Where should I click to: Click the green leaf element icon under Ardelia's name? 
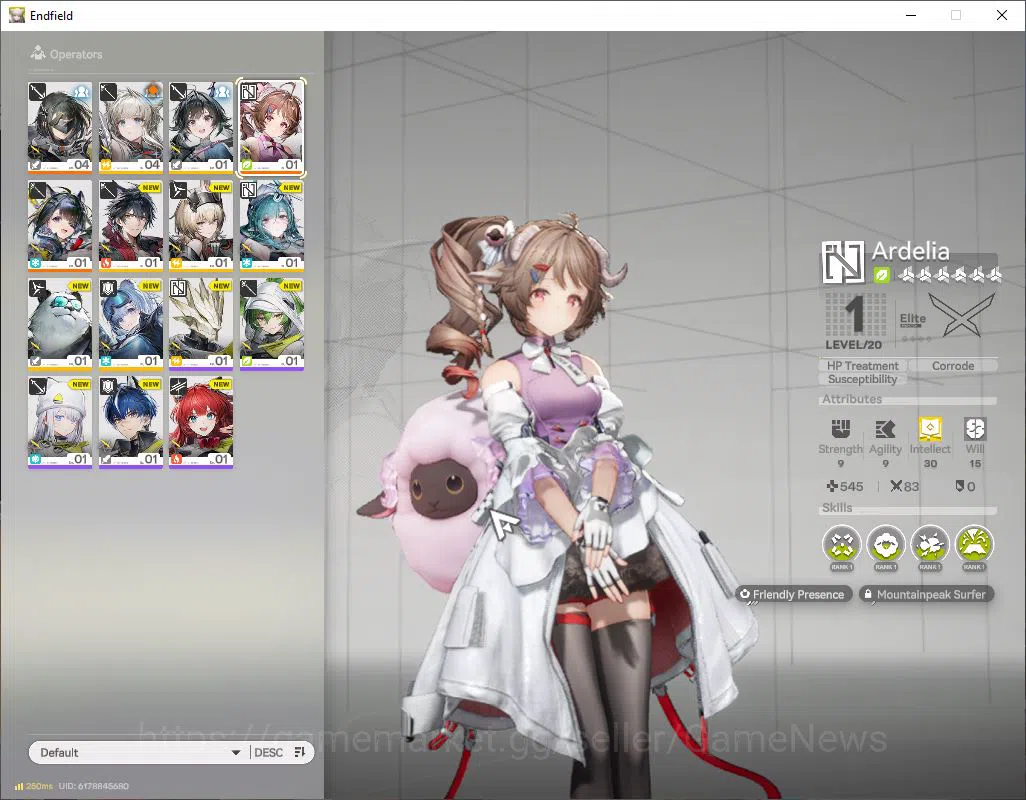881,275
